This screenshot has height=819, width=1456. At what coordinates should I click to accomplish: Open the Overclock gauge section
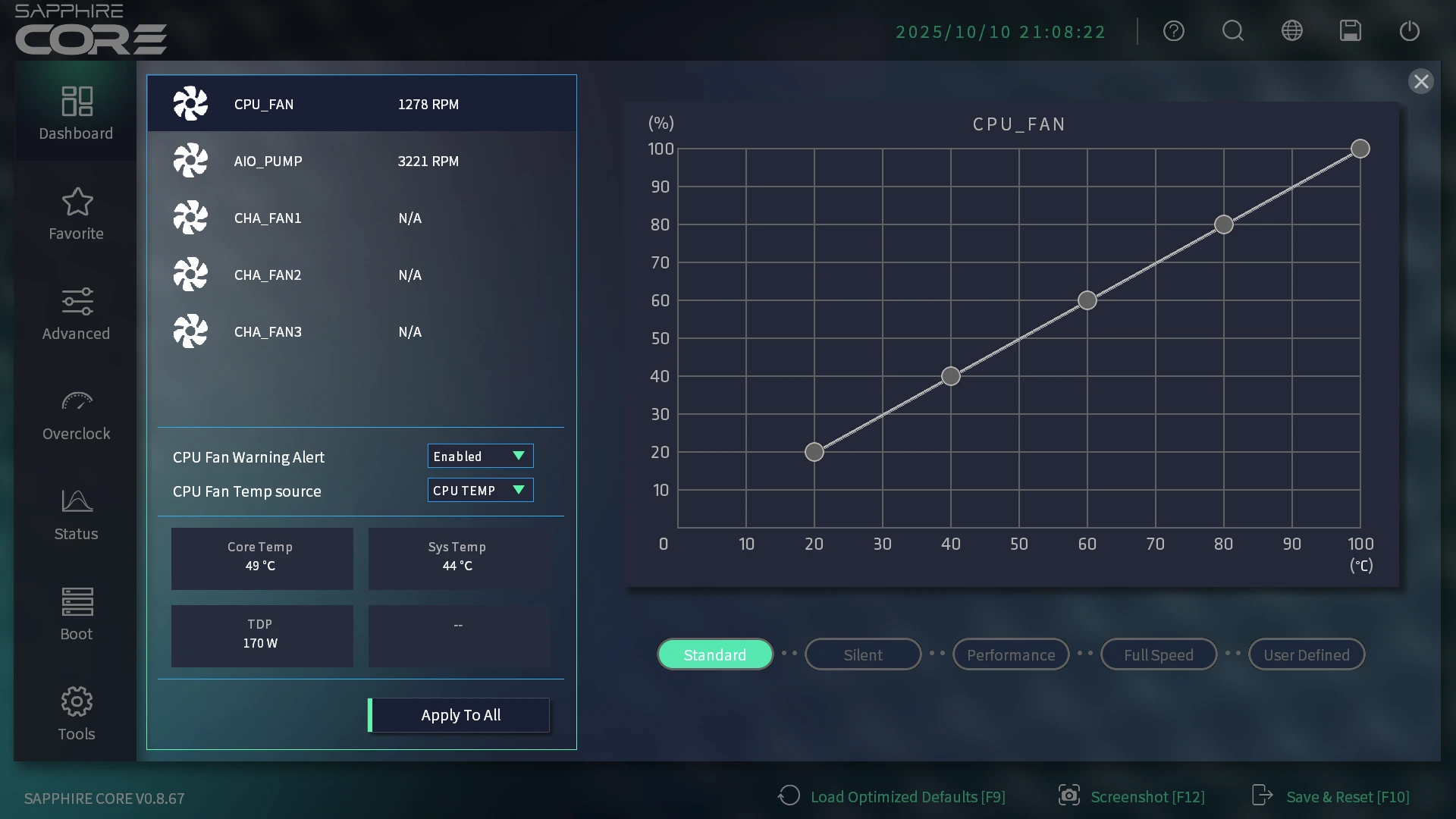click(76, 415)
